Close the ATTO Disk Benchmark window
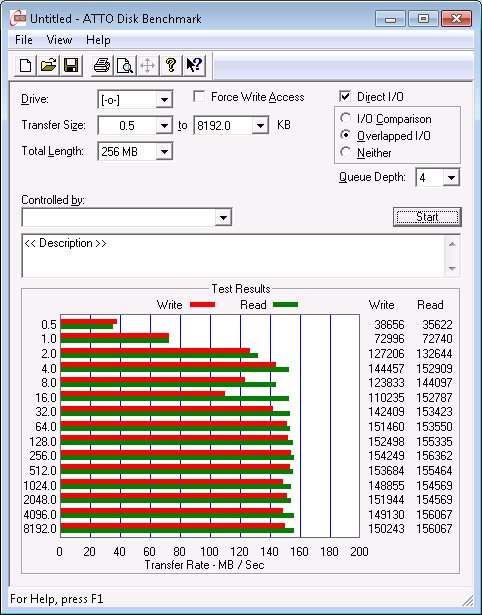Image resolution: width=482 pixels, height=615 pixels. pos(456,19)
